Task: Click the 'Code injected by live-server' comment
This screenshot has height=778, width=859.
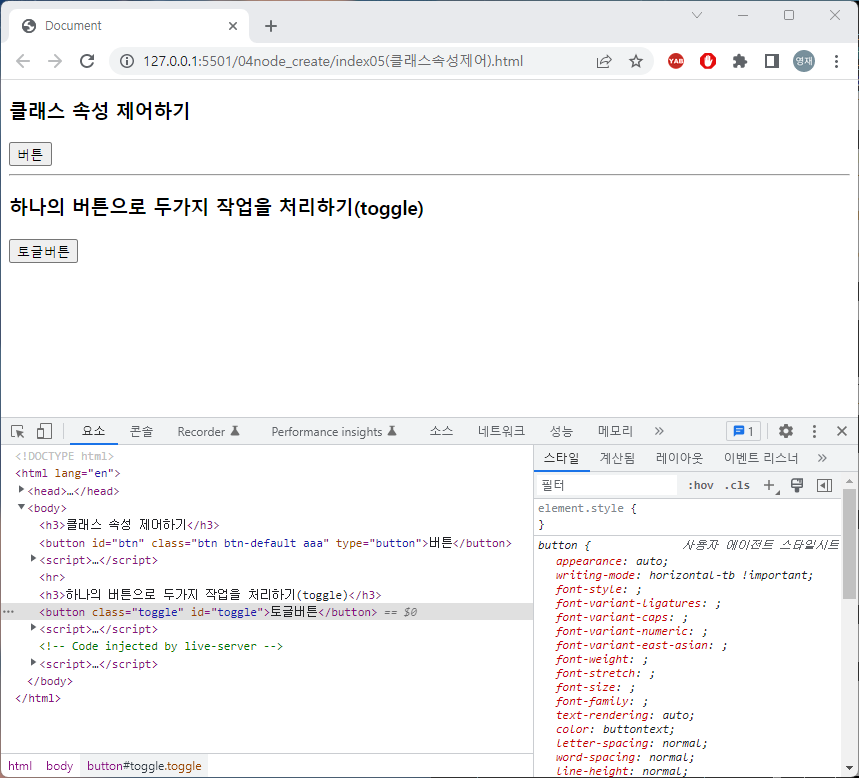Action: (x=161, y=647)
